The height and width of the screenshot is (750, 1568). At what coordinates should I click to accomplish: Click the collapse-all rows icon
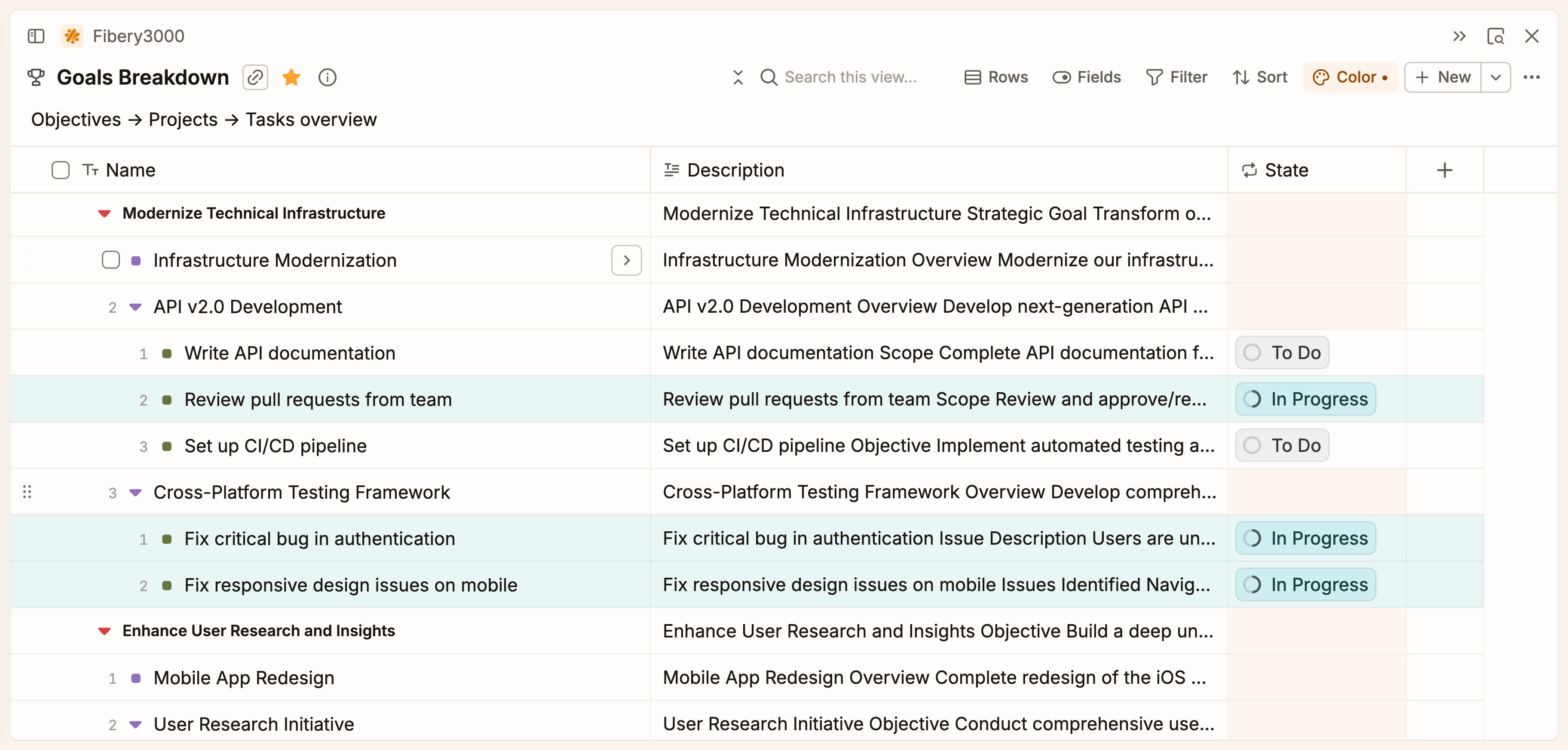point(738,77)
